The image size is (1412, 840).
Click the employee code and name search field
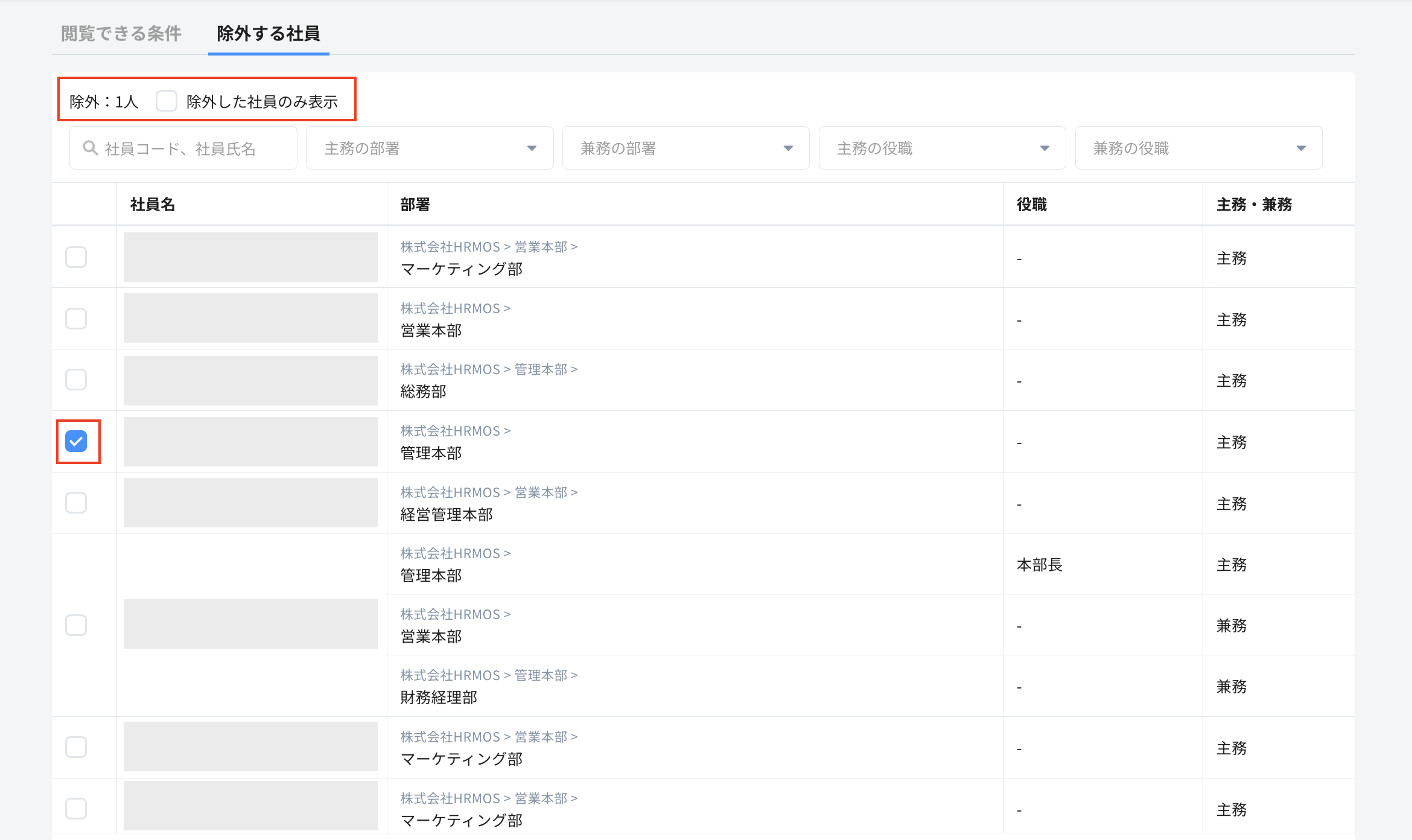click(x=193, y=148)
